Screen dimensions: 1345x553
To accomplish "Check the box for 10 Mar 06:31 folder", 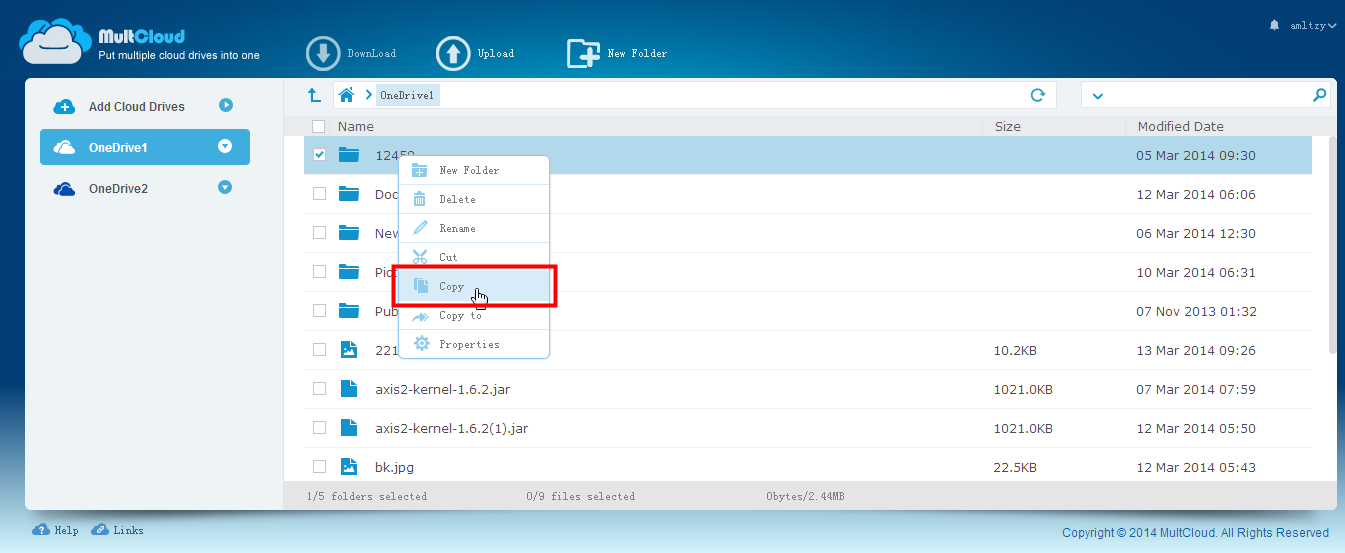I will click(319, 272).
